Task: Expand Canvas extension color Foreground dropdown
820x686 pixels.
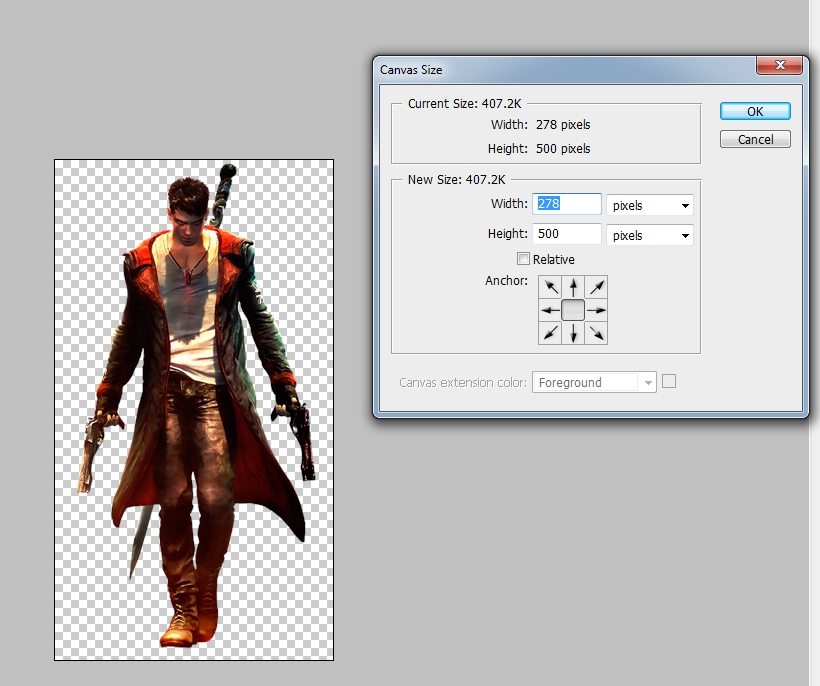Action: [594, 382]
